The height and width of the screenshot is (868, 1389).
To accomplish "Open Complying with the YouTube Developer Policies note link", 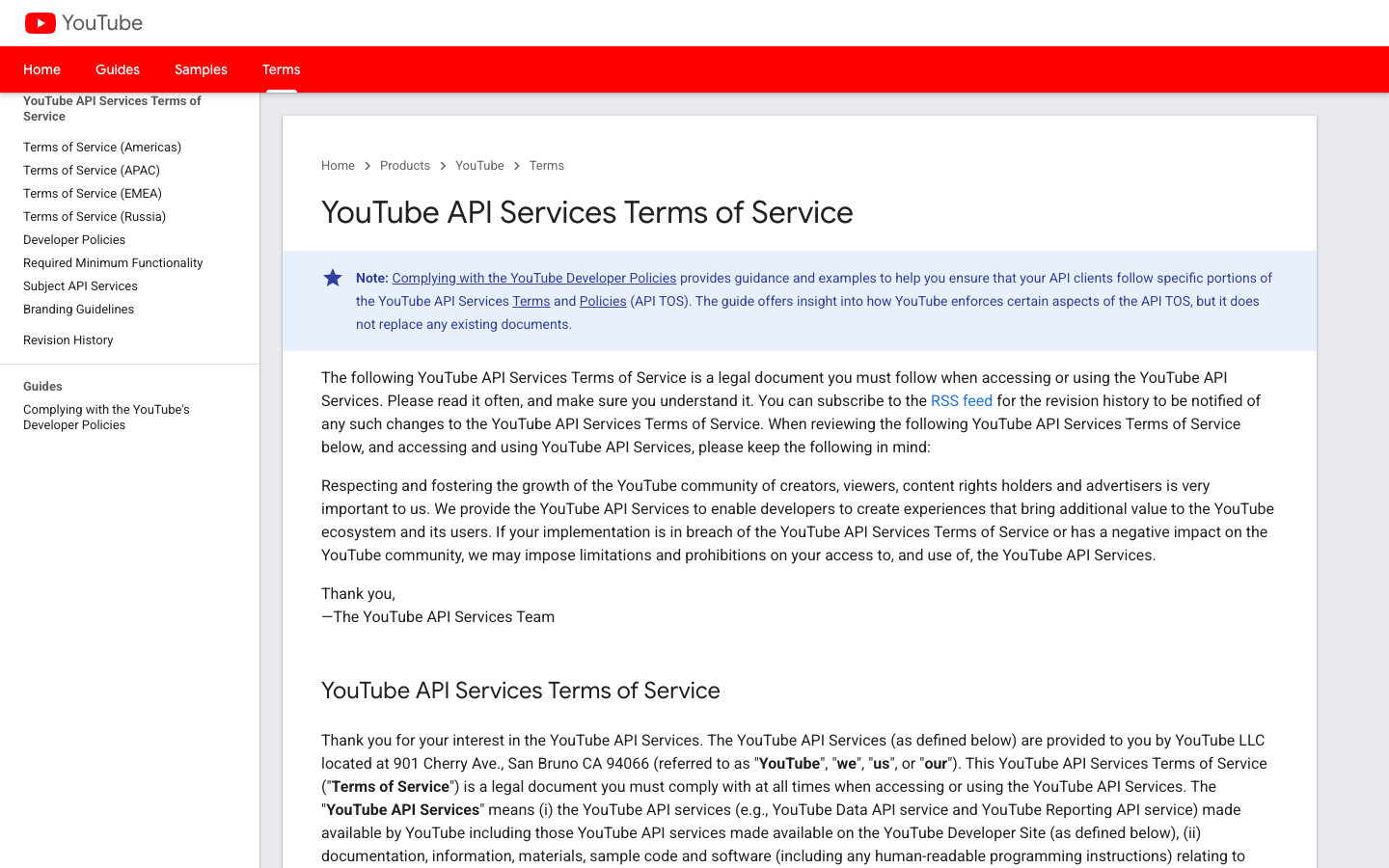I will (x=534, y=278).
